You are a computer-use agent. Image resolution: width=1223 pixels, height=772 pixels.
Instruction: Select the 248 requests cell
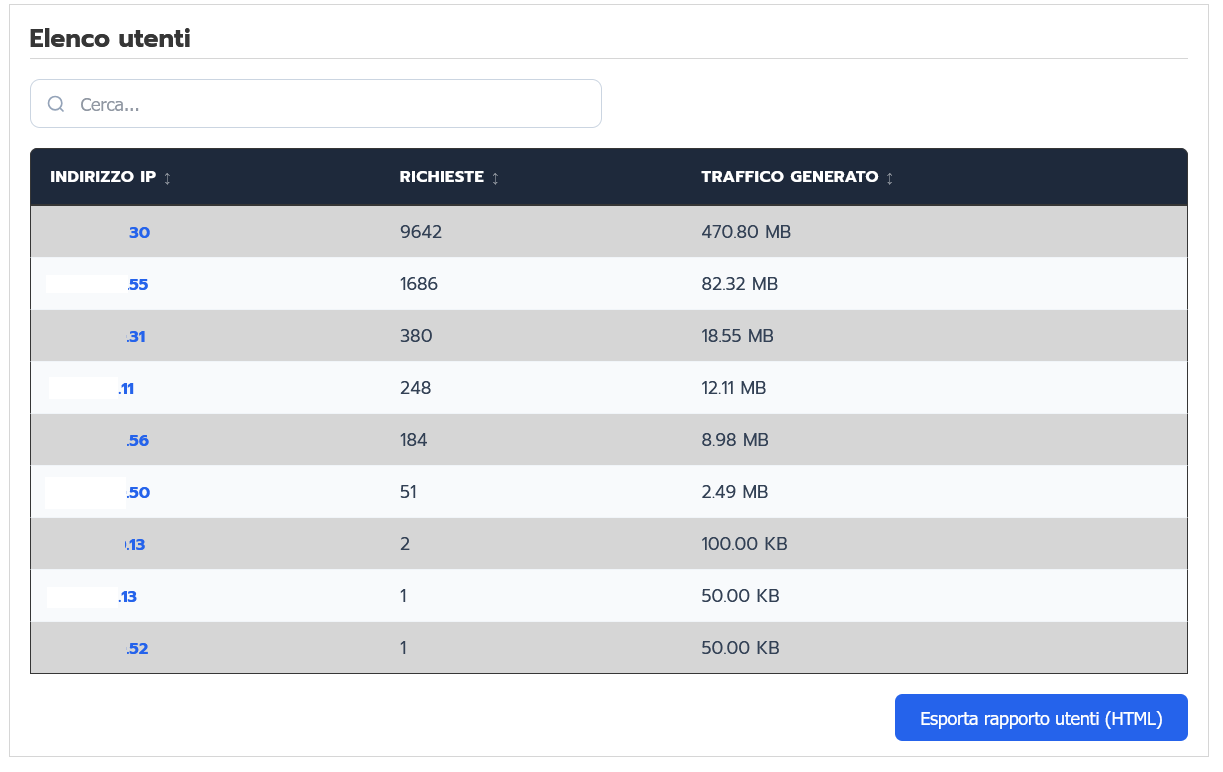click(415, 388)
